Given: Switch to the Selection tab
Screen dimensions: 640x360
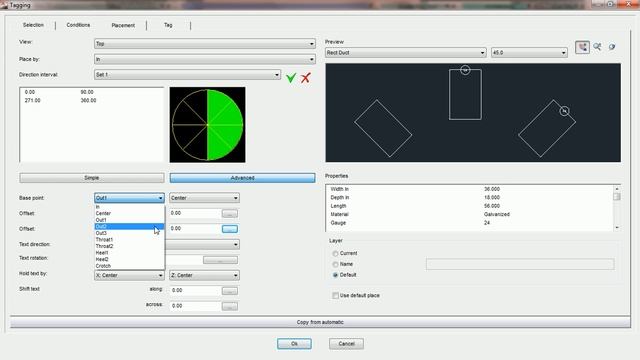Looking at the screenshot, I should point(33,25).
